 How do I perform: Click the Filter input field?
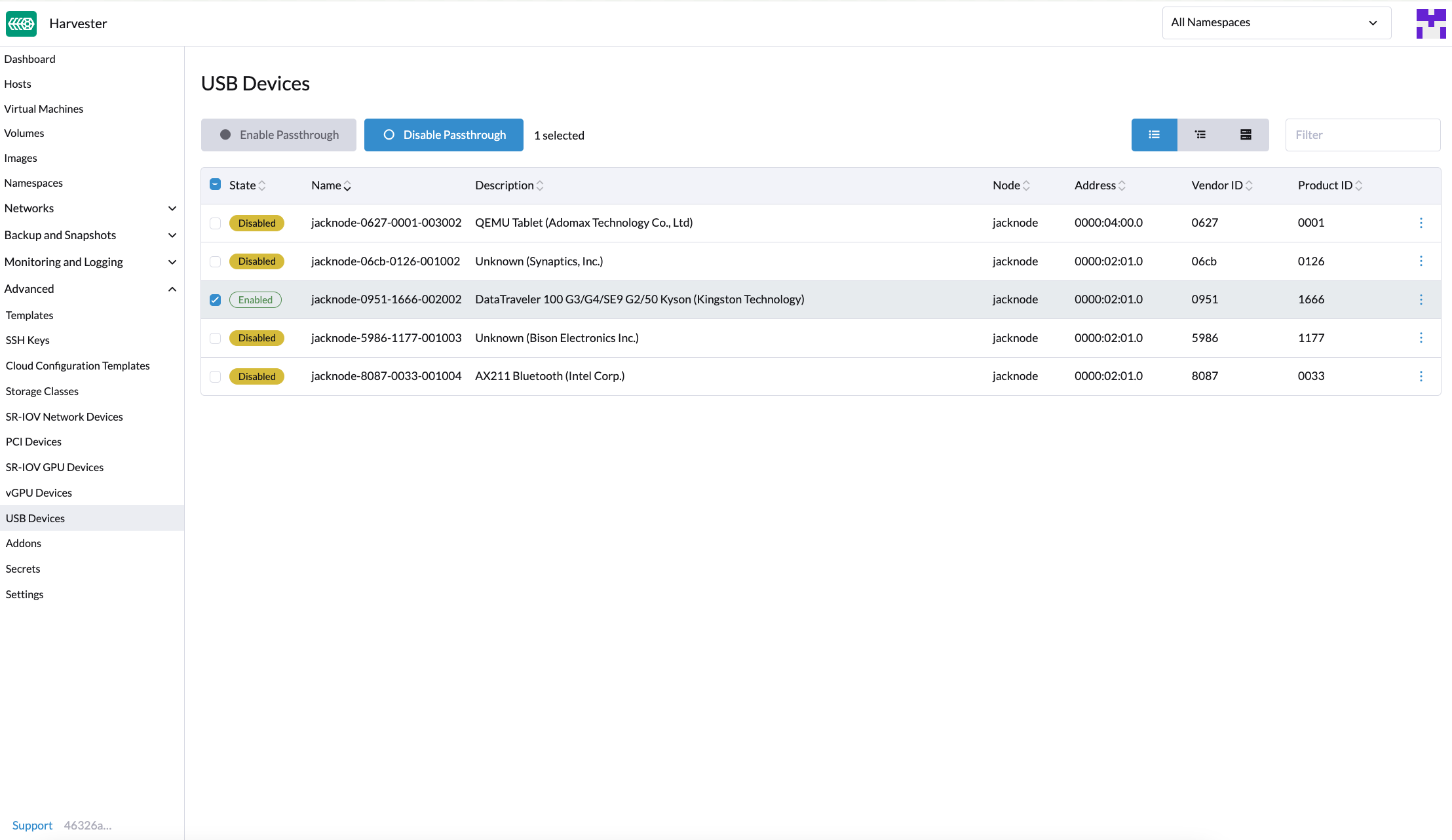pos(1362,135)
